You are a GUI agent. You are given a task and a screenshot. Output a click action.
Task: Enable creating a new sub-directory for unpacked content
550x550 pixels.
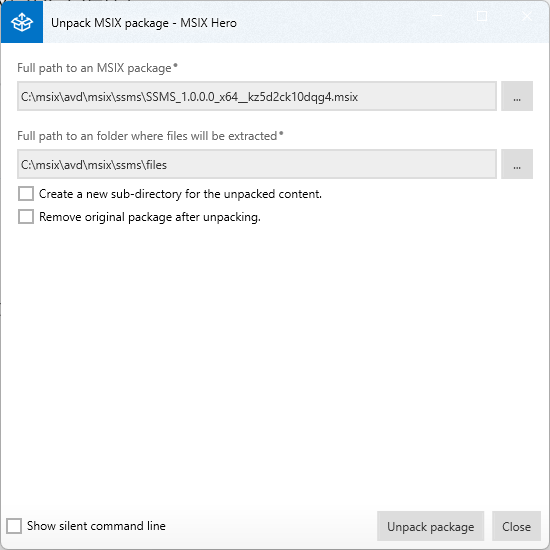tap(26, 194)
